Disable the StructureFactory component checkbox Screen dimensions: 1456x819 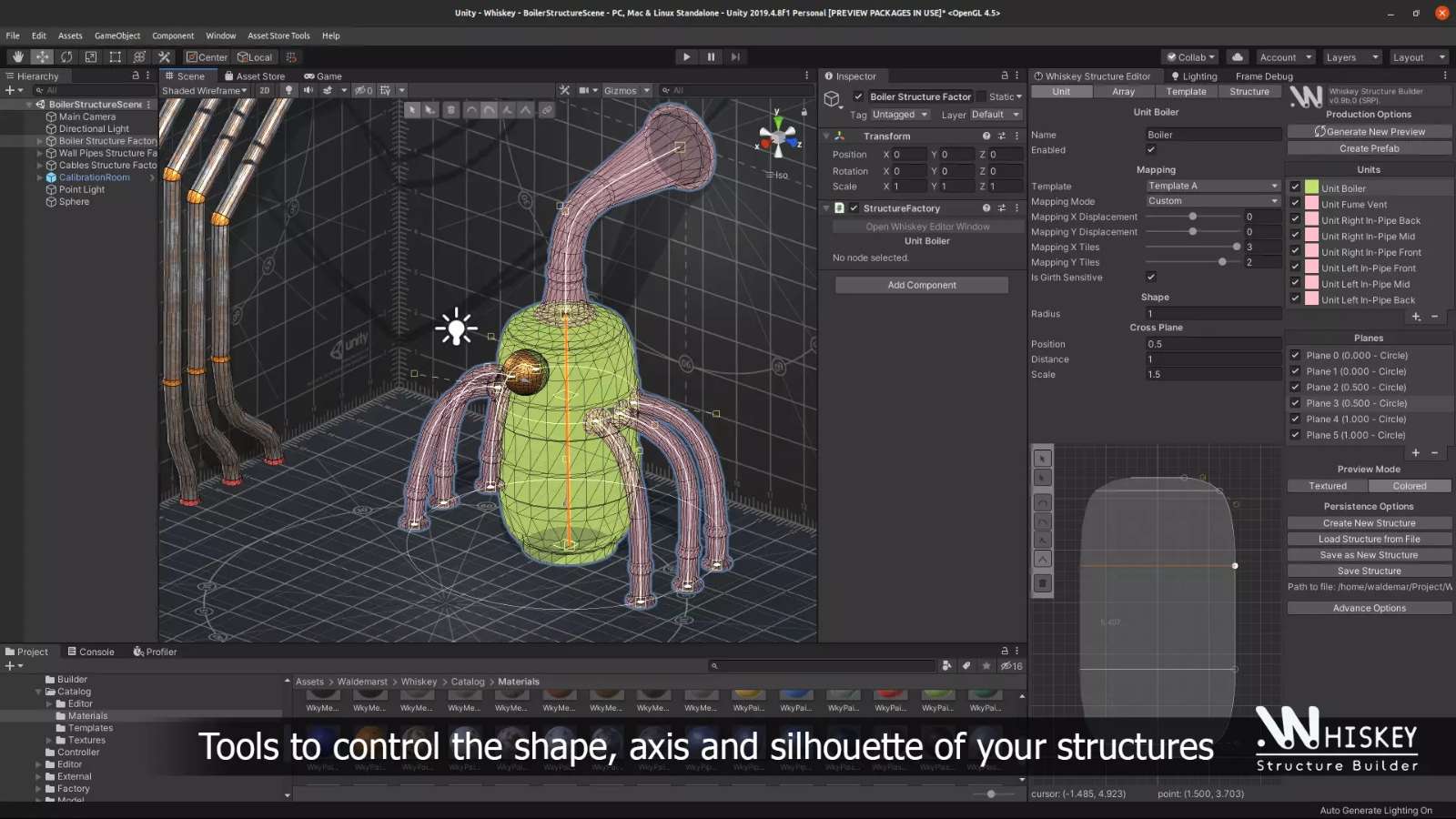(x=854, y=208)
